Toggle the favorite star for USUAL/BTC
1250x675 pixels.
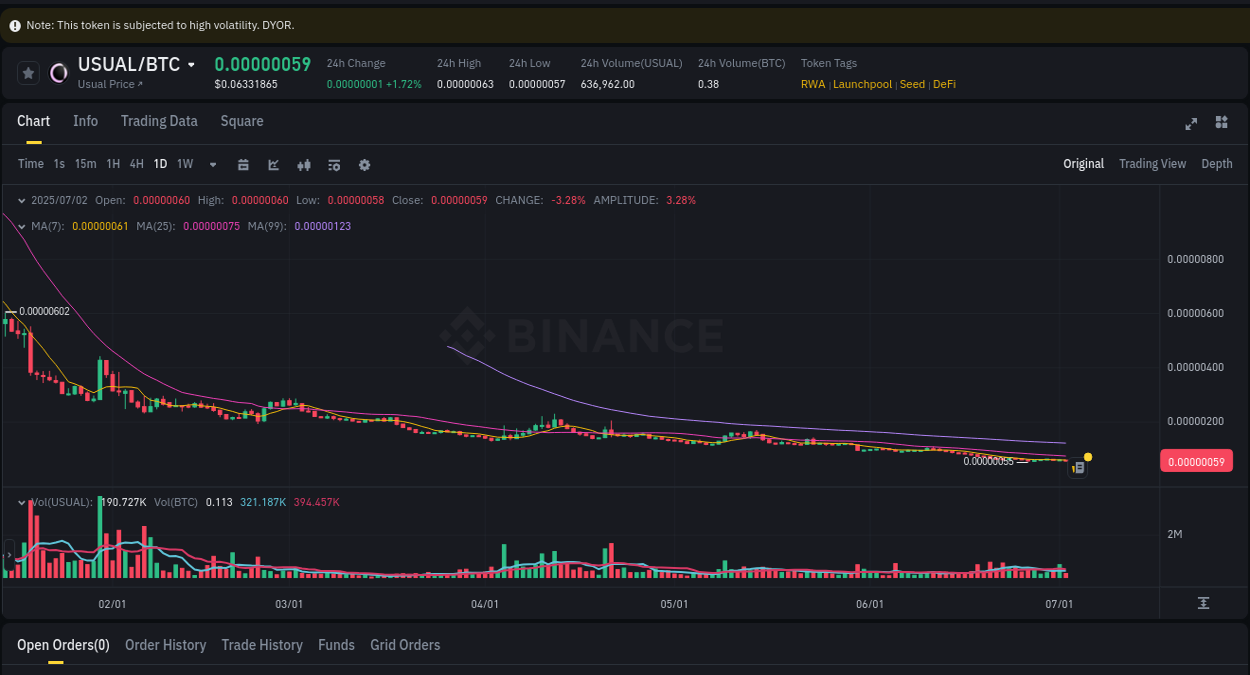[x=28, y=72]
